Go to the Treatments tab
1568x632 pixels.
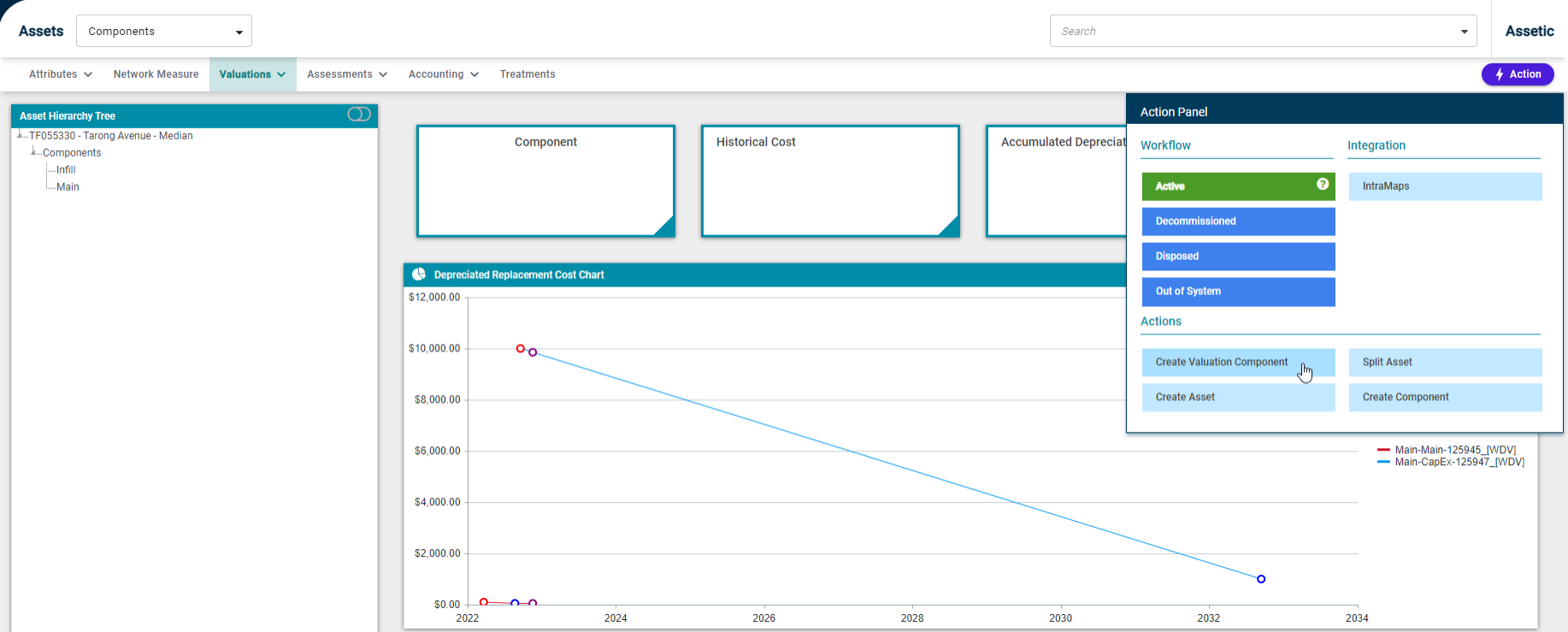tap(528, 74)
